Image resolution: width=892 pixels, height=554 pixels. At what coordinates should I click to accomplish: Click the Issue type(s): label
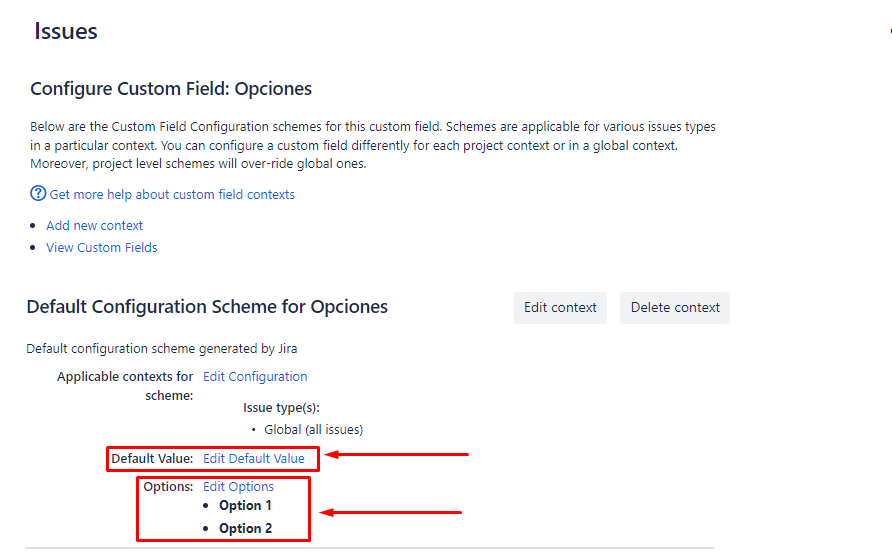click(281, 408)
